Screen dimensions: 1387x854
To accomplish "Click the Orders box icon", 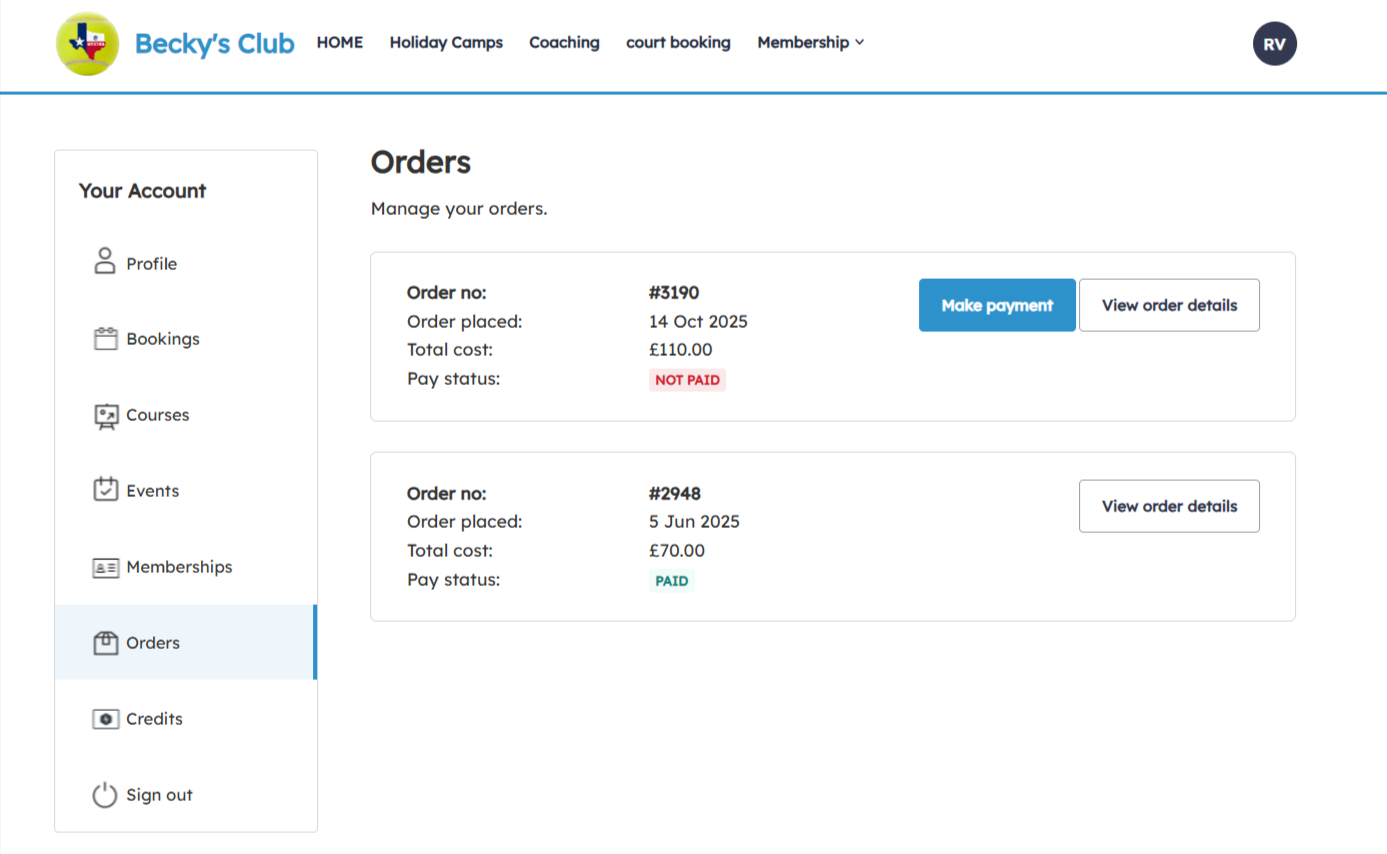I will point(105,643).
